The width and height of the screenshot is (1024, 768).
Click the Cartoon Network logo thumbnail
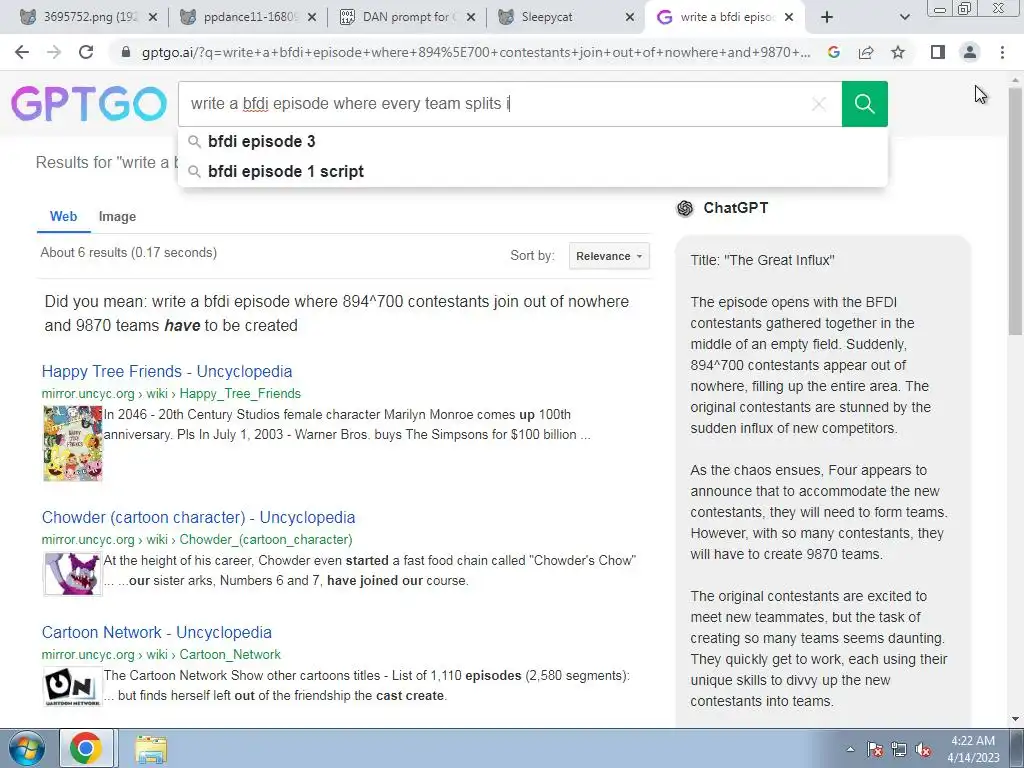72,686
